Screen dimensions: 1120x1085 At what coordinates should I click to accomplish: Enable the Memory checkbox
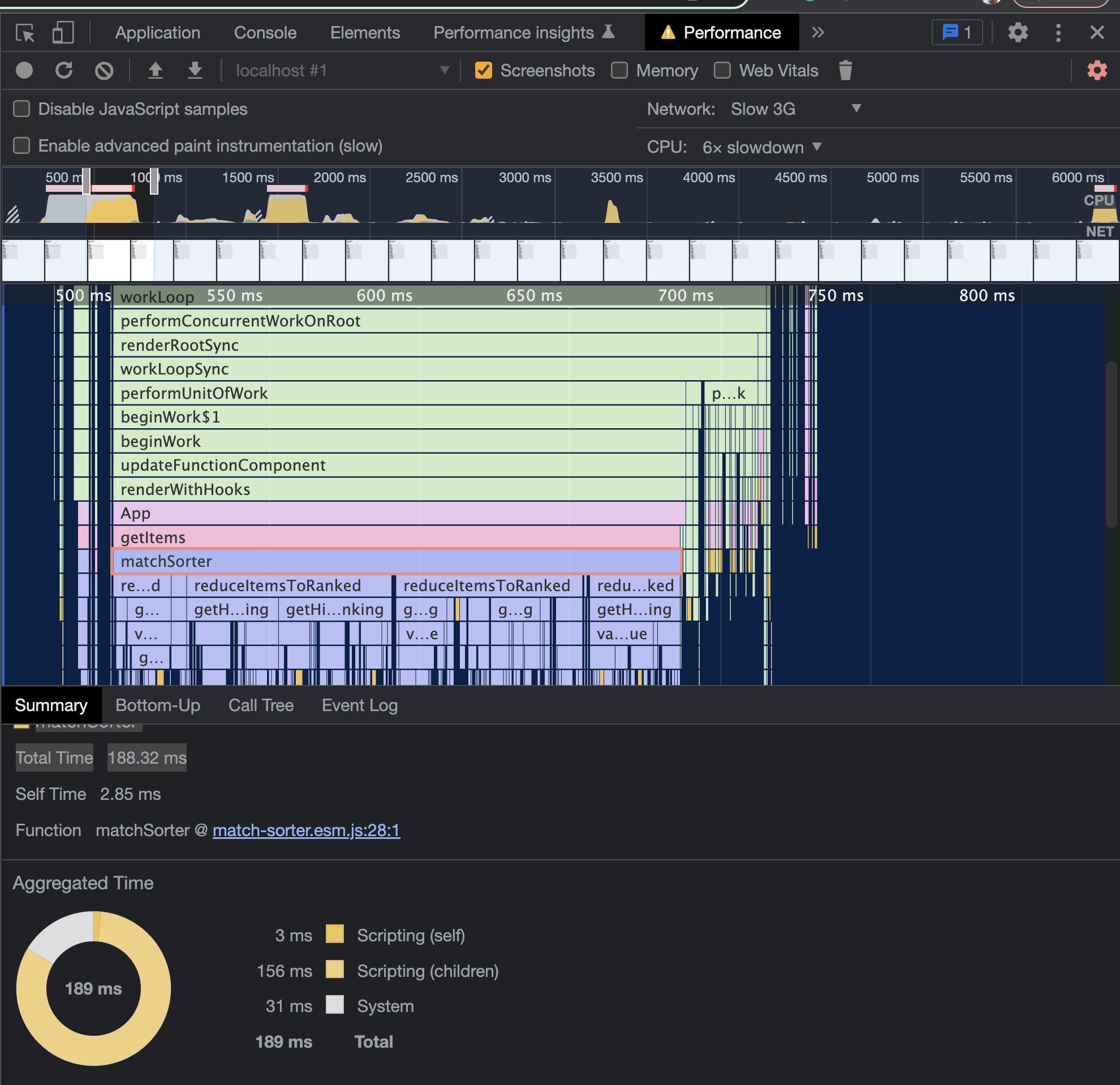619,70
